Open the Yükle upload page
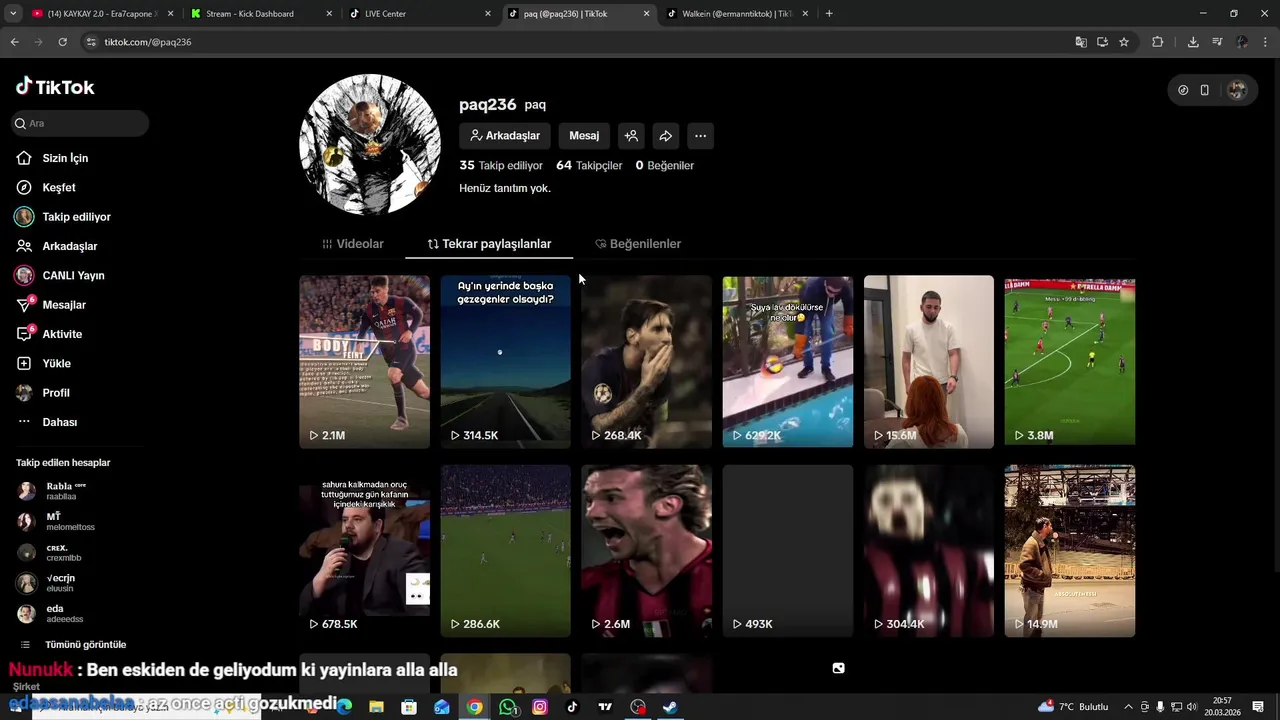Viewport: 1280px width, 720px height. point(56,363)
